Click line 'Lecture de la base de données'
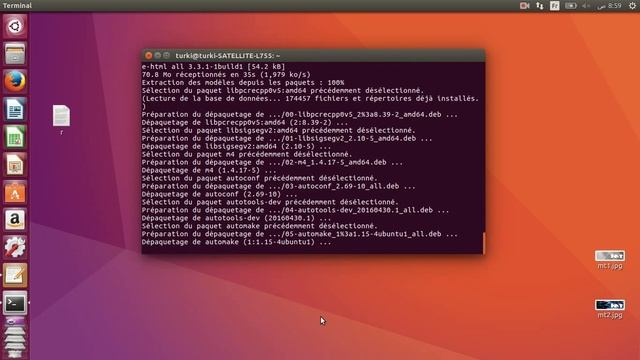 tap(310, 98)
